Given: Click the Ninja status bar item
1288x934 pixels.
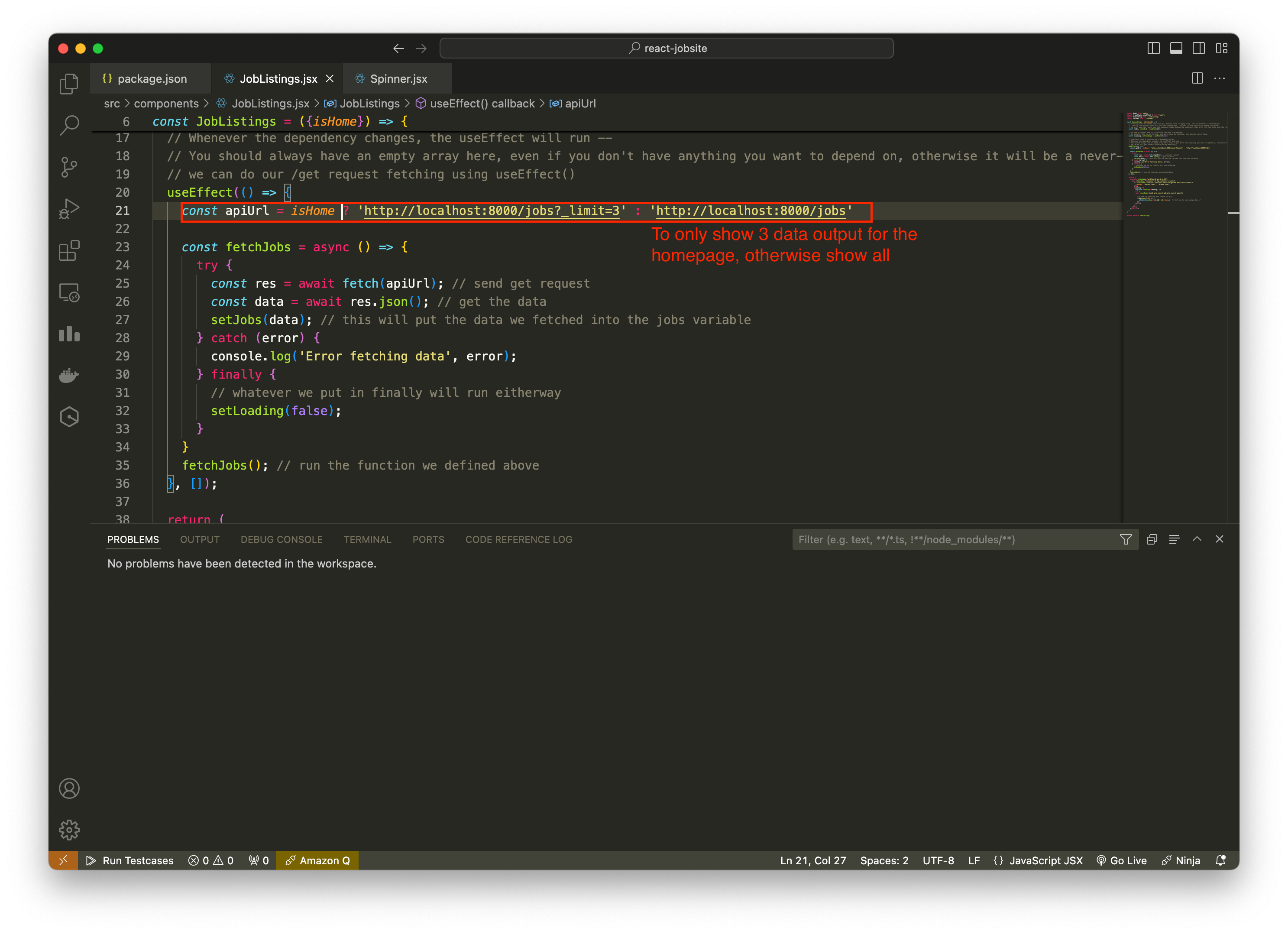Looking at the screenshot, I should 1181,860.
